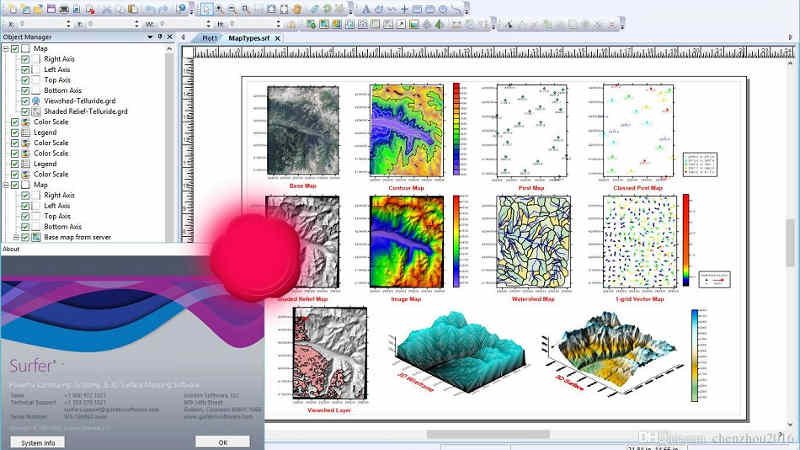Click the Contour Map color scale bar

click(x=456, y=129)
